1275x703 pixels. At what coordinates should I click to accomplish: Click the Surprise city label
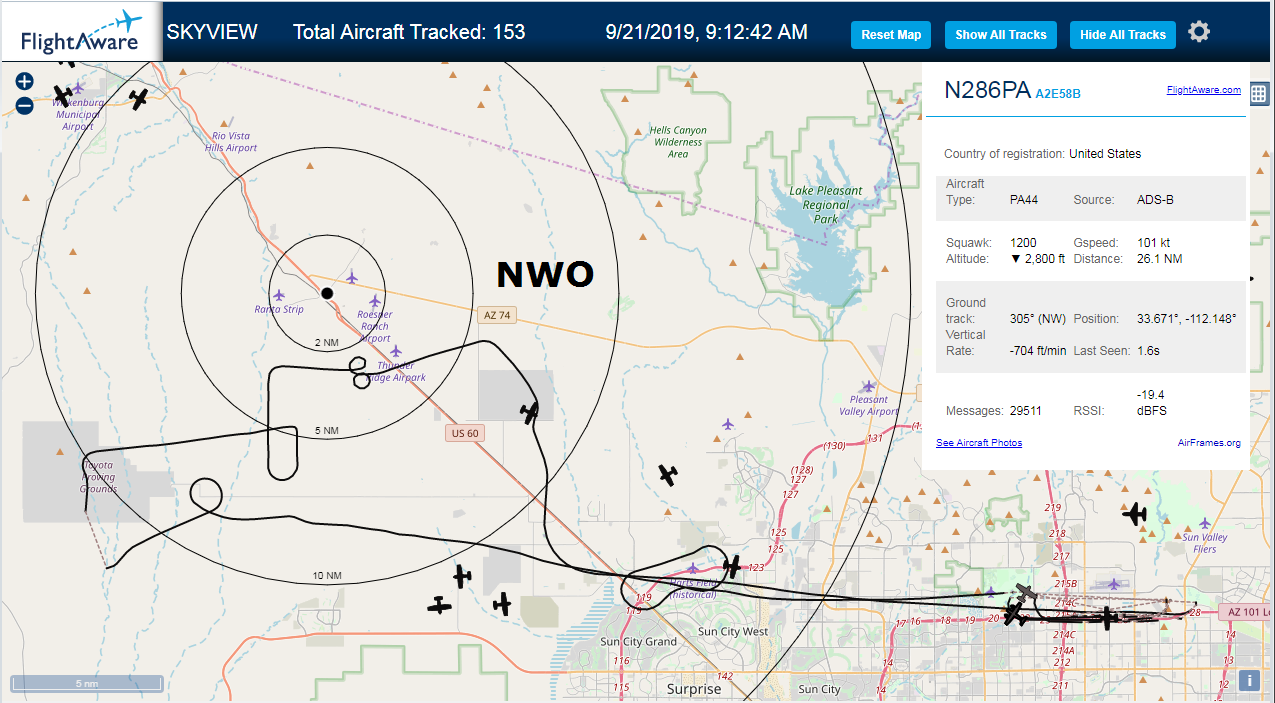pyautogui.click(x=694, y=689)
